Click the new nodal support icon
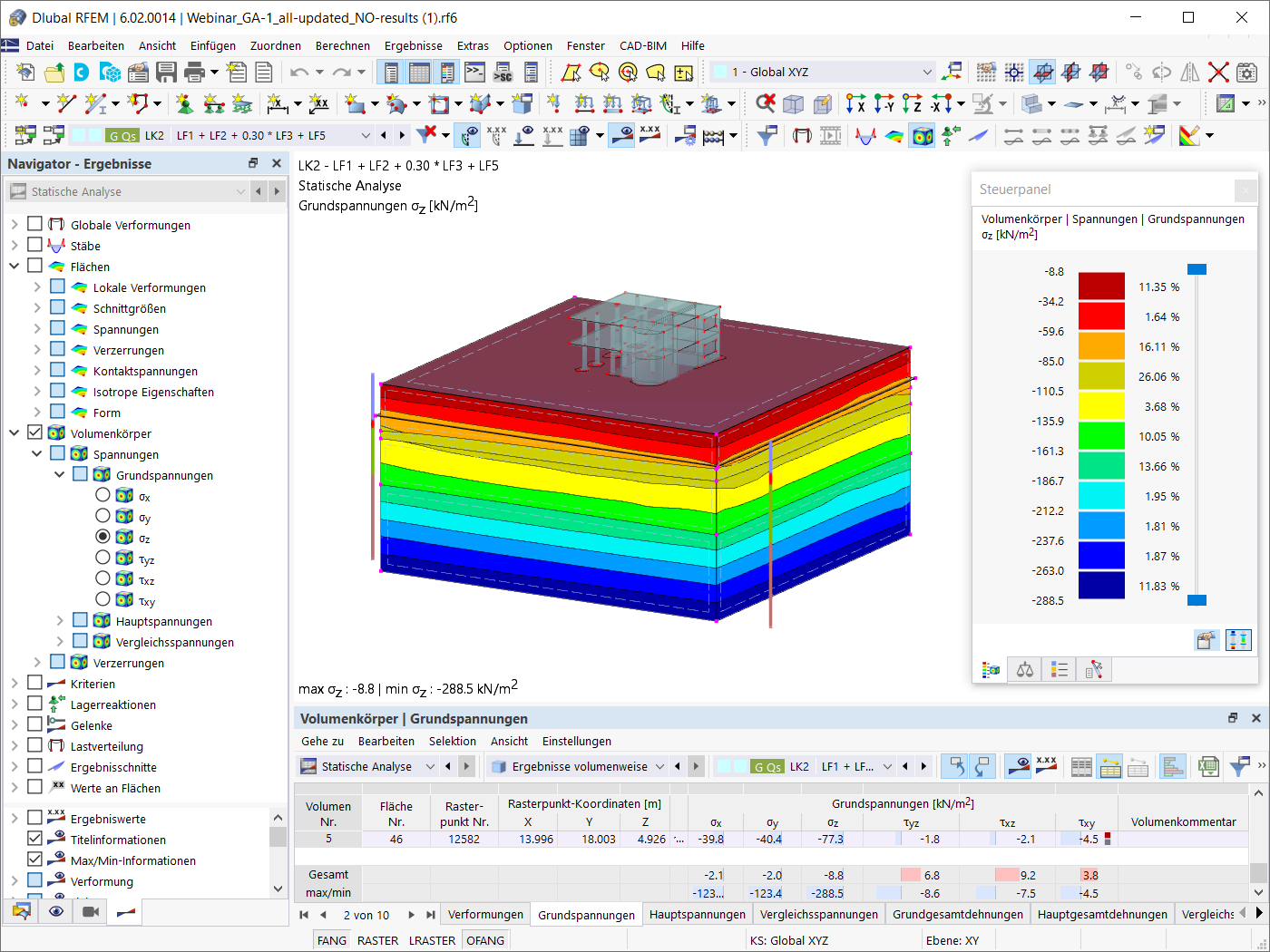1270x952 pixels. point(185,103)
